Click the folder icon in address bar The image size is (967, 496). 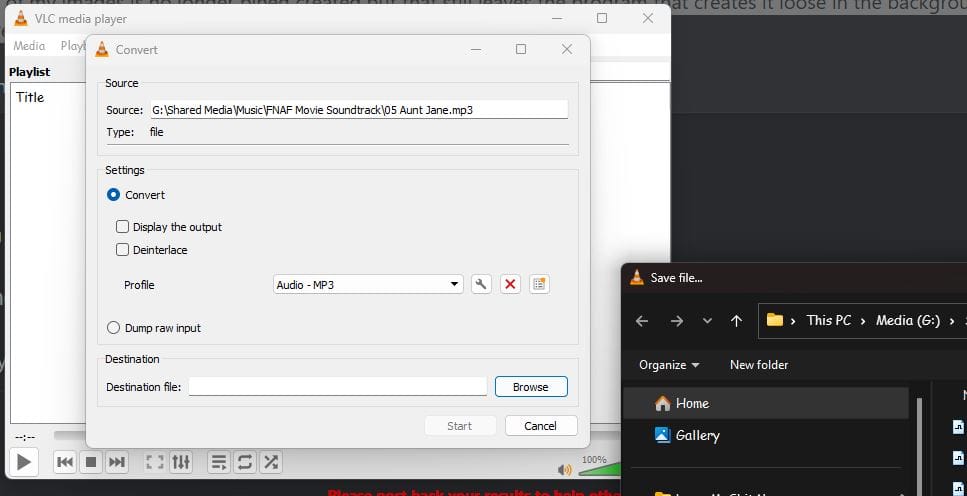click(775, 320)
